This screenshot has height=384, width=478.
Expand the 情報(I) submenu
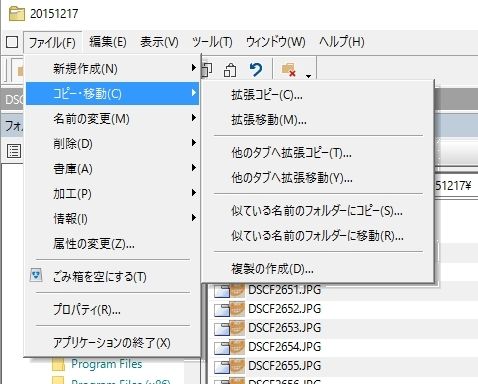pos(113,219)
